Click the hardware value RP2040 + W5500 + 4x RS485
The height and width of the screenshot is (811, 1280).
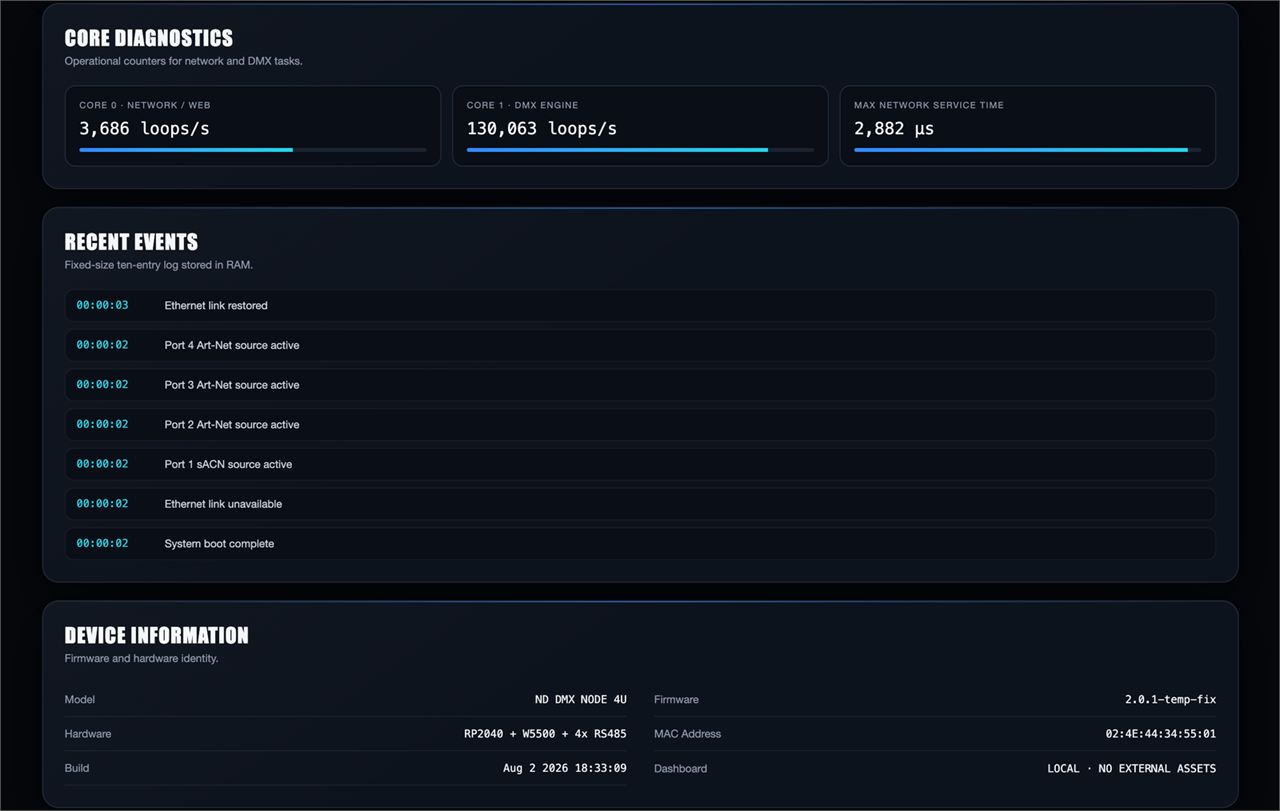[x=546, y=734]
